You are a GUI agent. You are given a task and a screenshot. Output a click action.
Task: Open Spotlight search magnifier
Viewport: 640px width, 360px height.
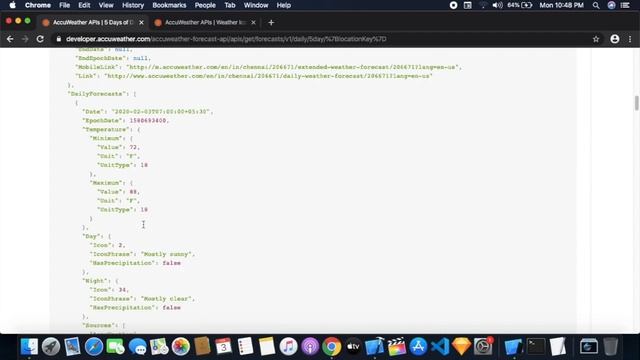(x=596, y=5)
